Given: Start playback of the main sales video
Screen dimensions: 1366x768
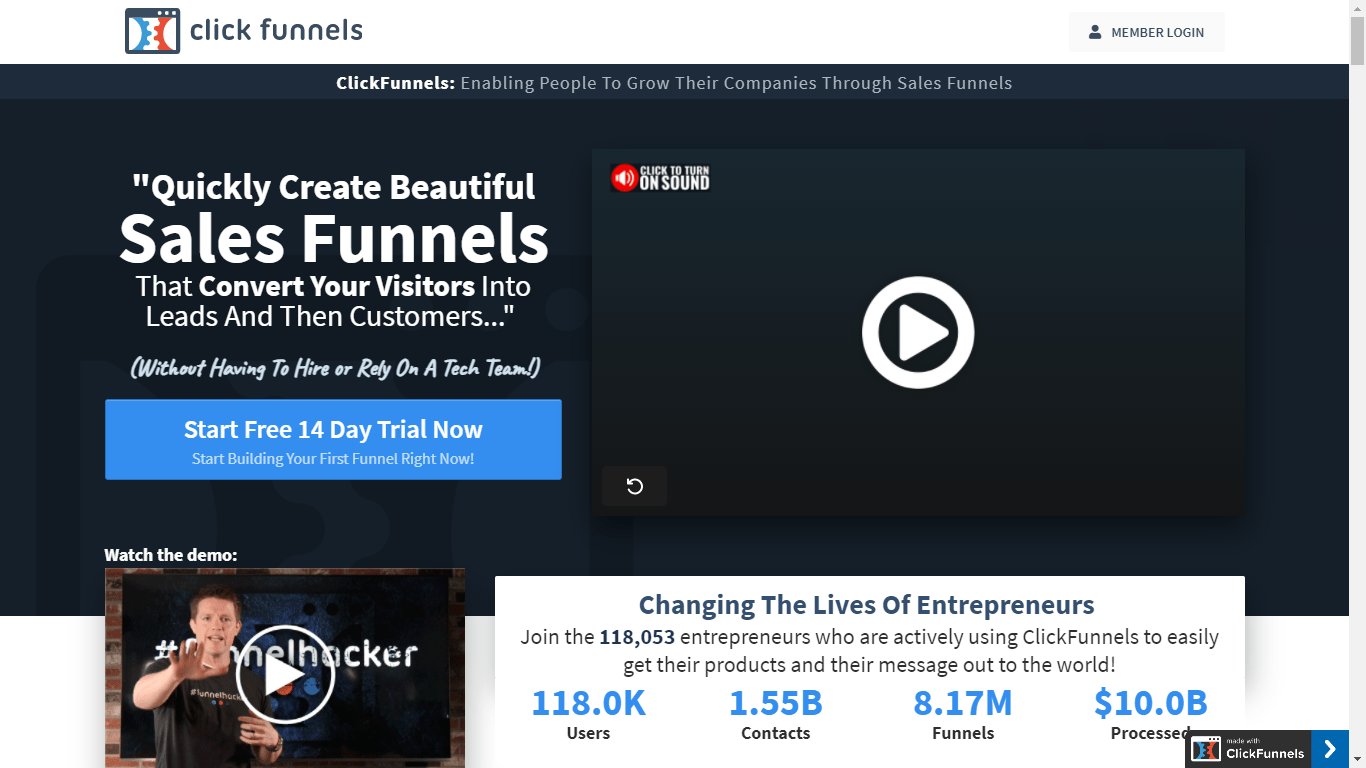Looking at the screenshot, I should [918, 332].
